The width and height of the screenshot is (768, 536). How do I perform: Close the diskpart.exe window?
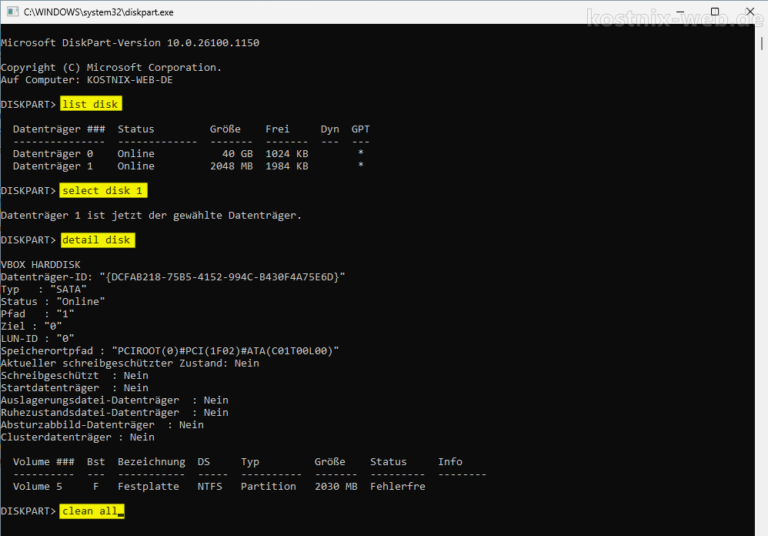point(750,12)
